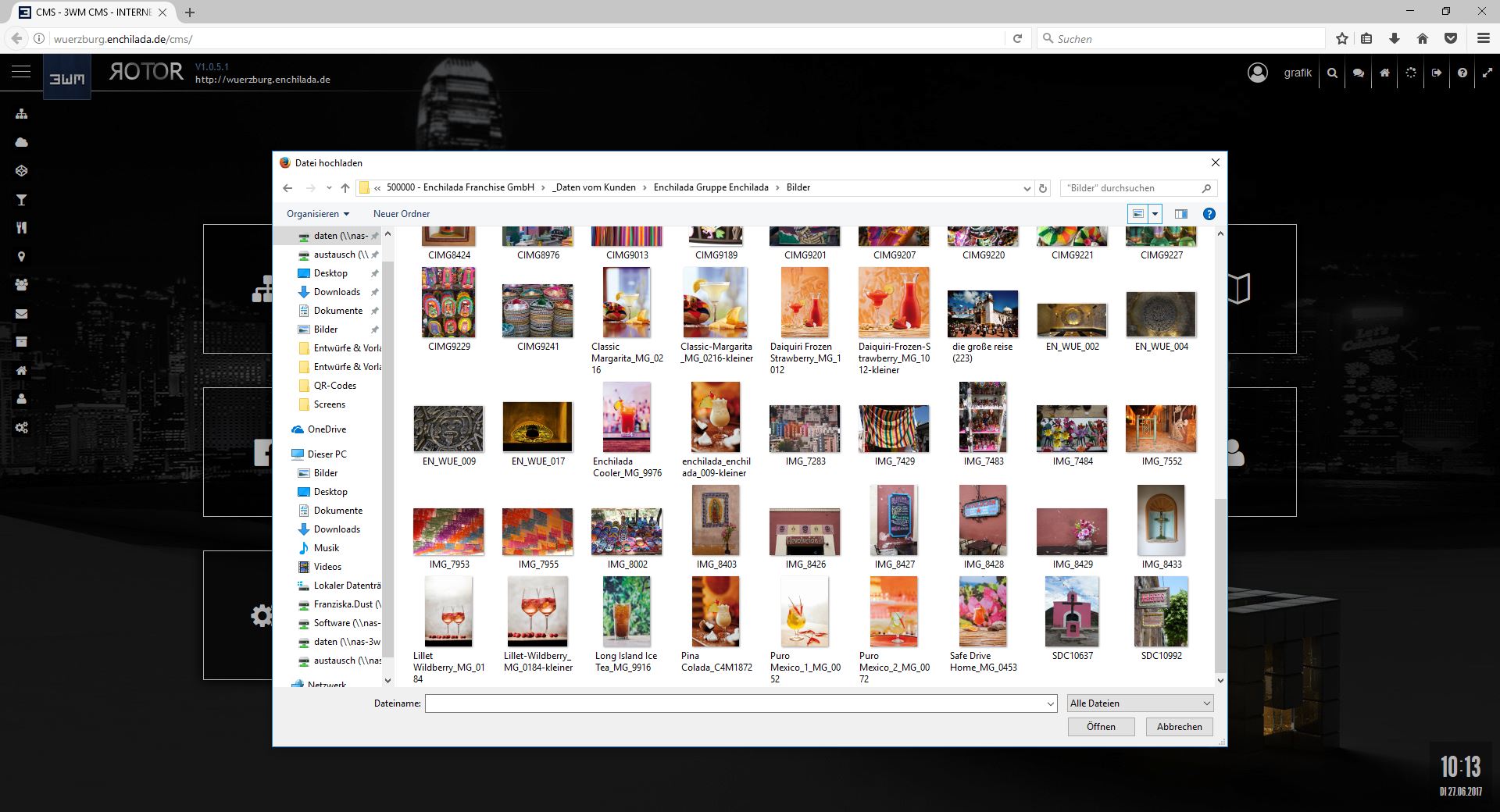Click the search icon in CMS header
This screenshot has height=812, width=1500.
(1333, 73)
